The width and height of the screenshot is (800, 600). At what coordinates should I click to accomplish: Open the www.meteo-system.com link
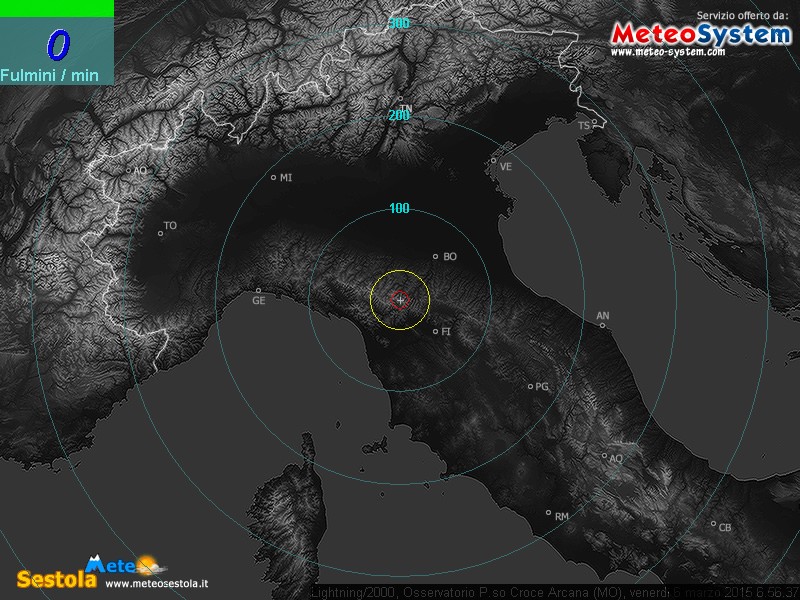(x=667, y=52)
